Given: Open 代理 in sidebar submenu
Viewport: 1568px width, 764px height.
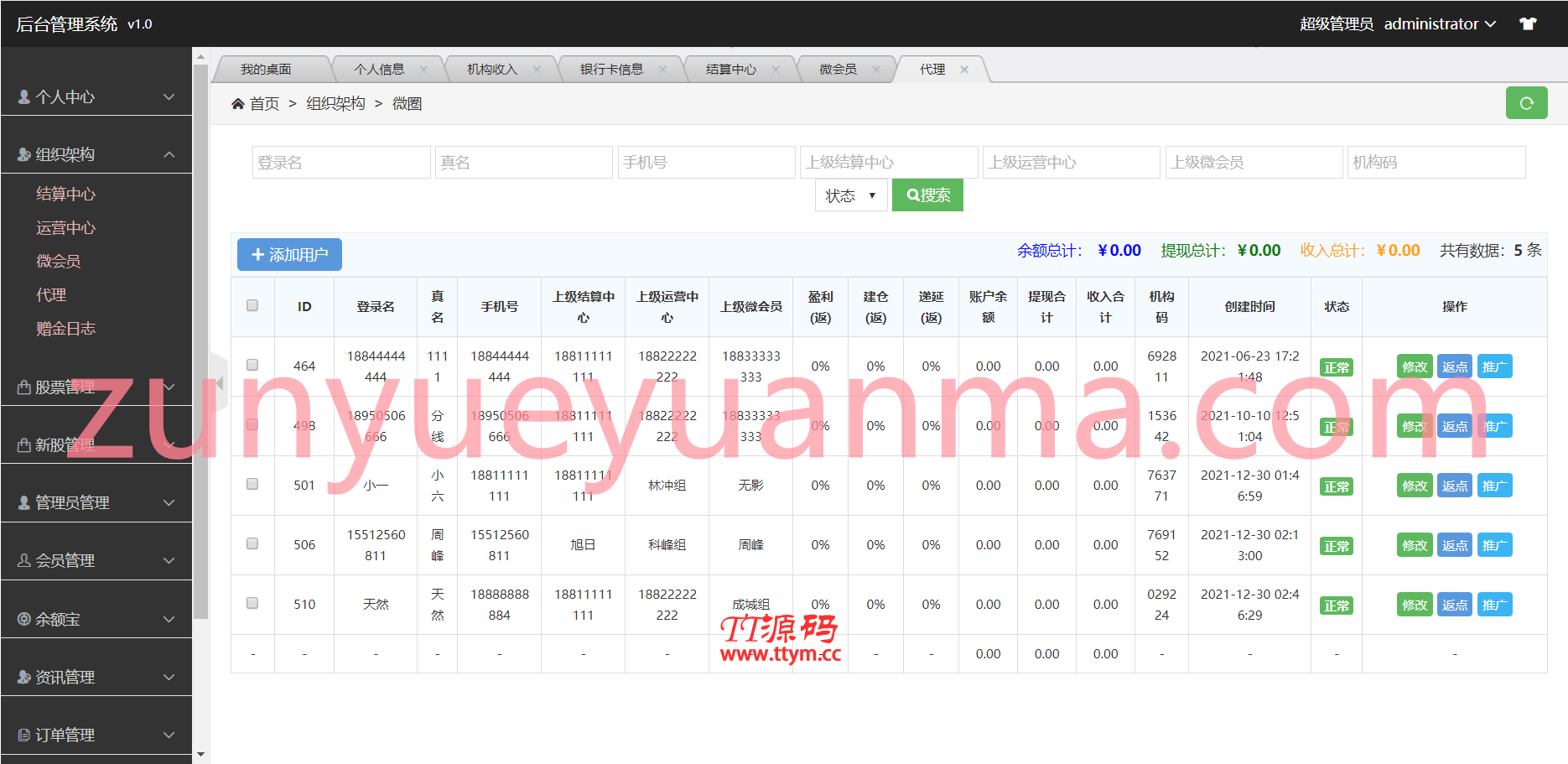Looking at the screenshot, I should click(x=51, y=294).
